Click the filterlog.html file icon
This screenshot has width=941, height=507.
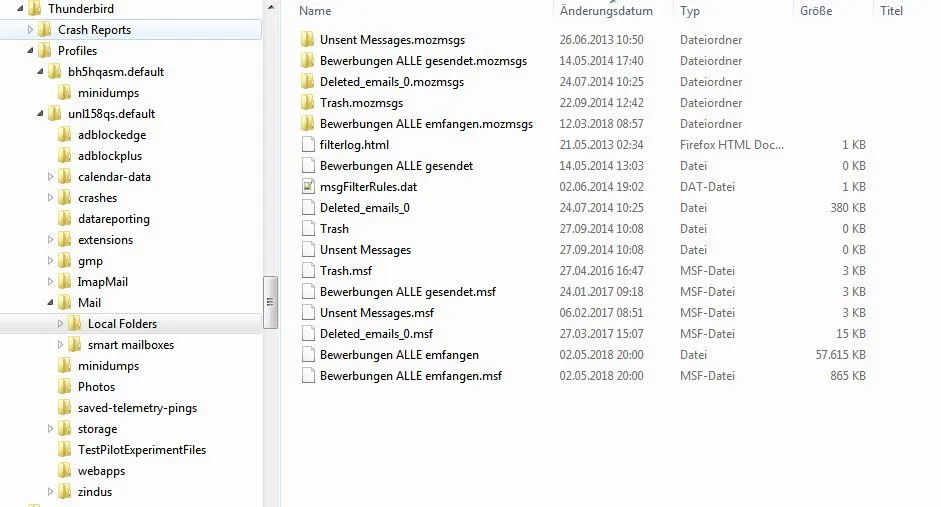308,145
